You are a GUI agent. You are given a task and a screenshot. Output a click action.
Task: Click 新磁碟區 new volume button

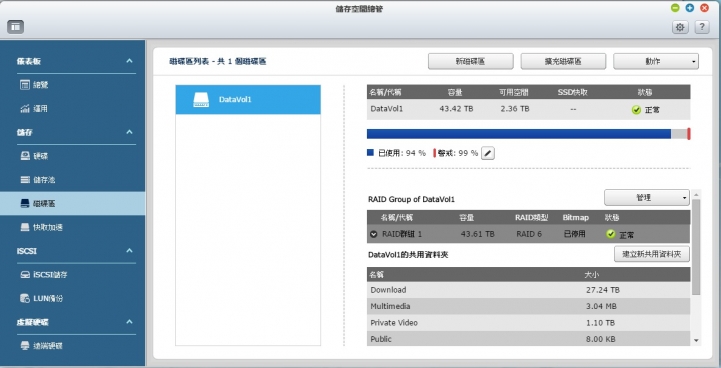coord(471,61)
